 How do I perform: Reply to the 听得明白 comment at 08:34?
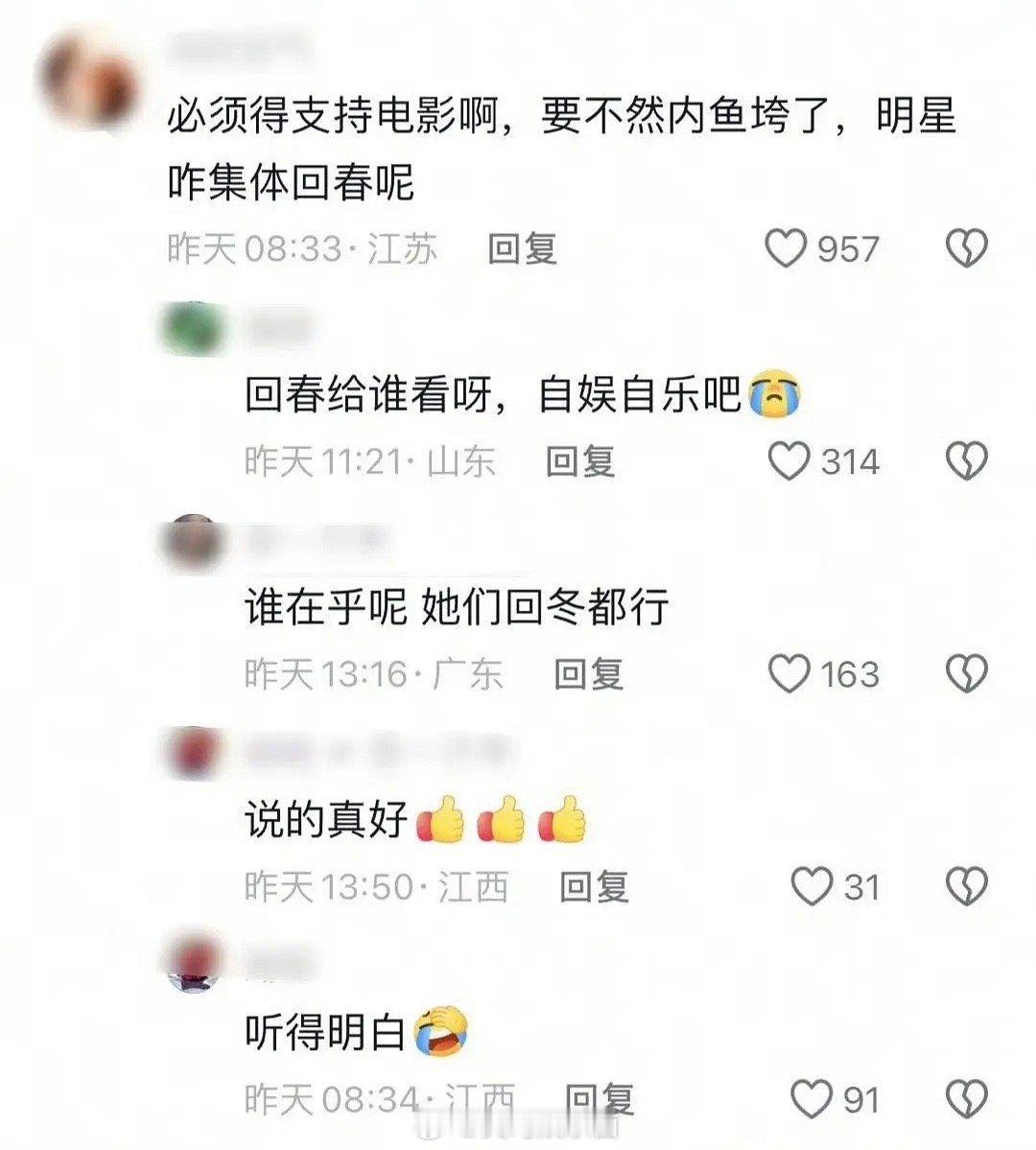[599, 1099]
